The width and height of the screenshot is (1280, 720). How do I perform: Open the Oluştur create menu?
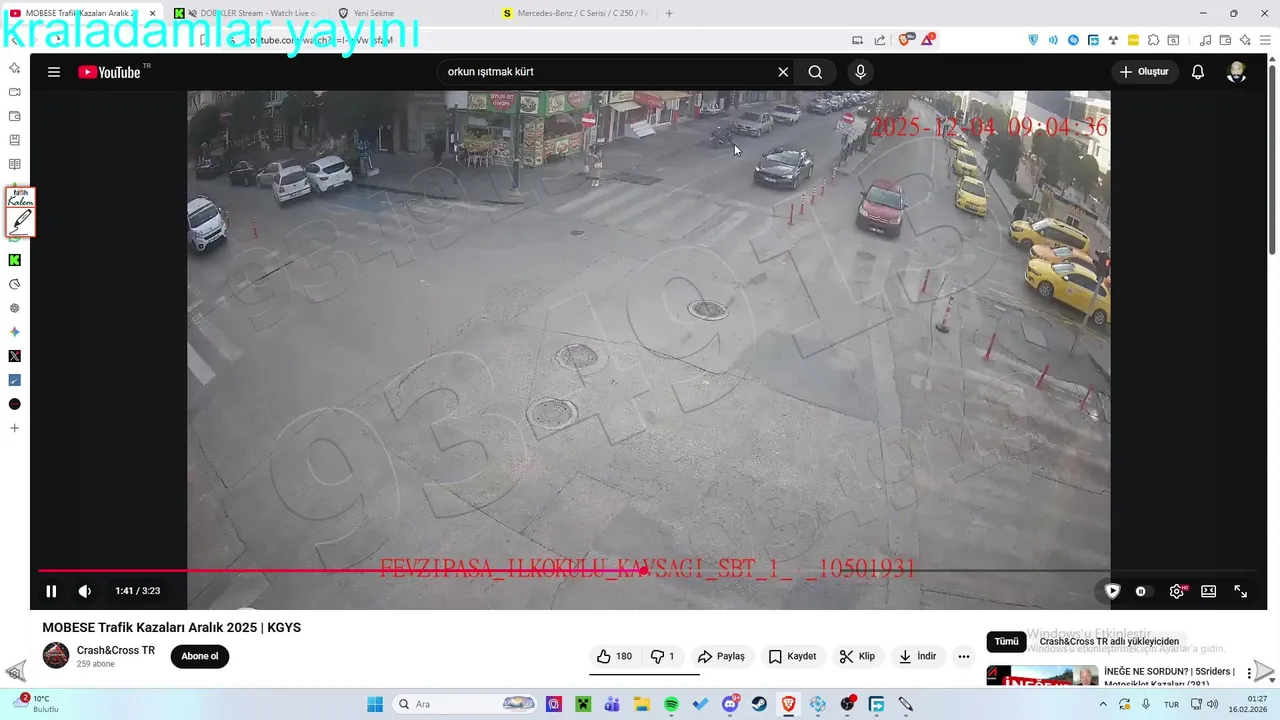[1144, 72]
